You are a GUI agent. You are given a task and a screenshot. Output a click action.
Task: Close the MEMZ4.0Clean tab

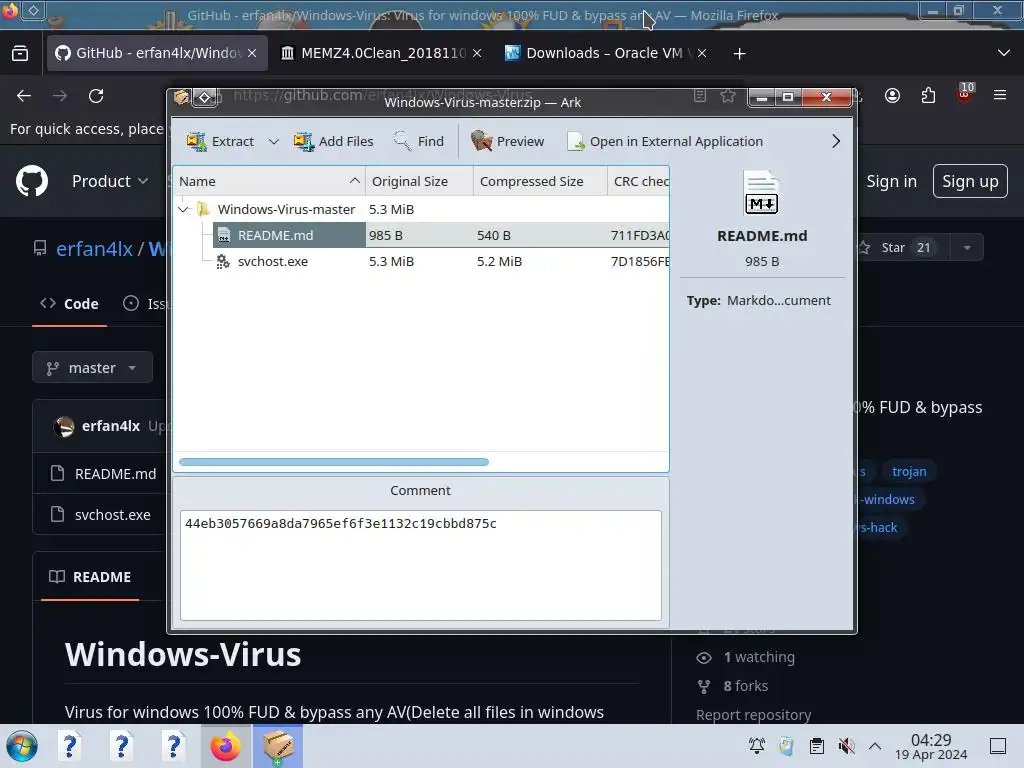[x=477, y=53]
